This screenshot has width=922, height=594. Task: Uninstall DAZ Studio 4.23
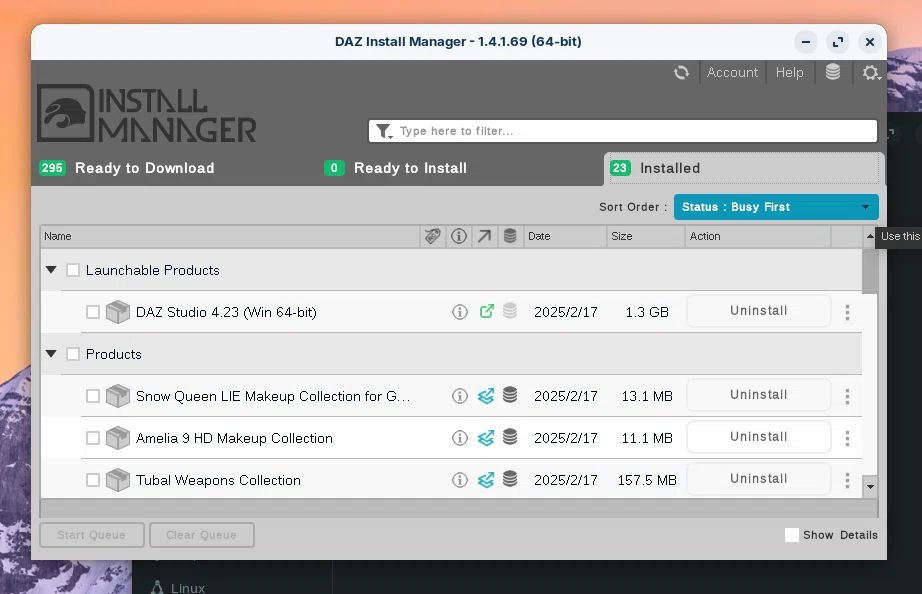759,311
